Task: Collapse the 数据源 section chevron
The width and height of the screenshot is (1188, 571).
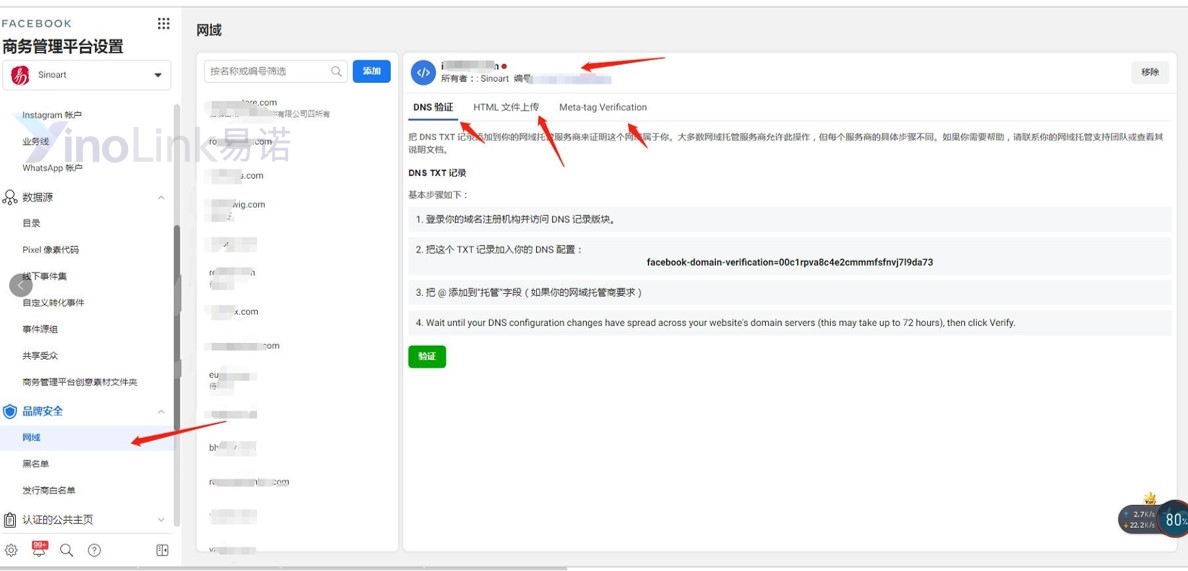Action: click(161, 198)
